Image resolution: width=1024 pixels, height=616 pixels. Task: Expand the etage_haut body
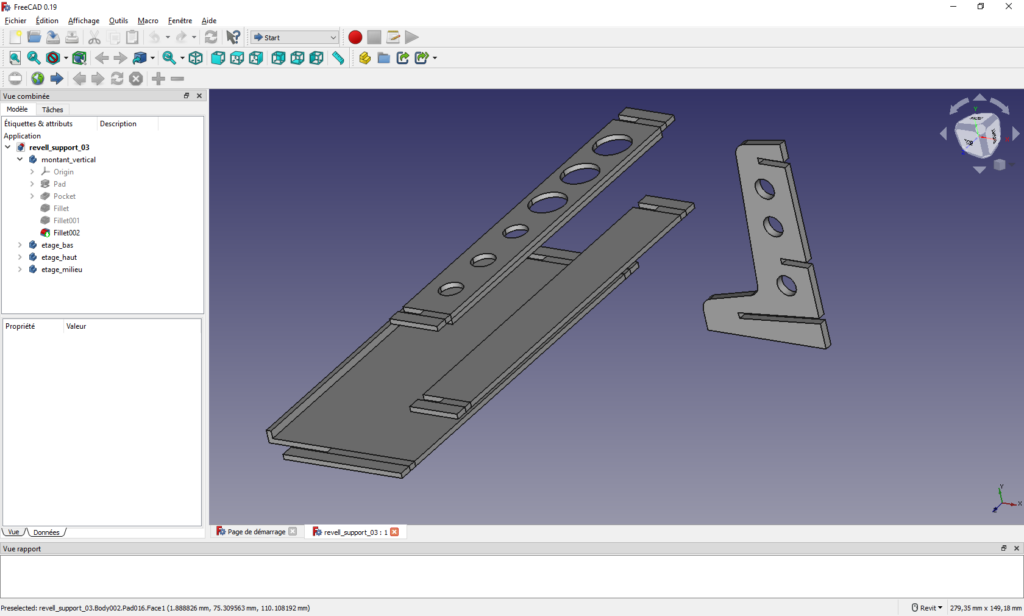point(20,257)
